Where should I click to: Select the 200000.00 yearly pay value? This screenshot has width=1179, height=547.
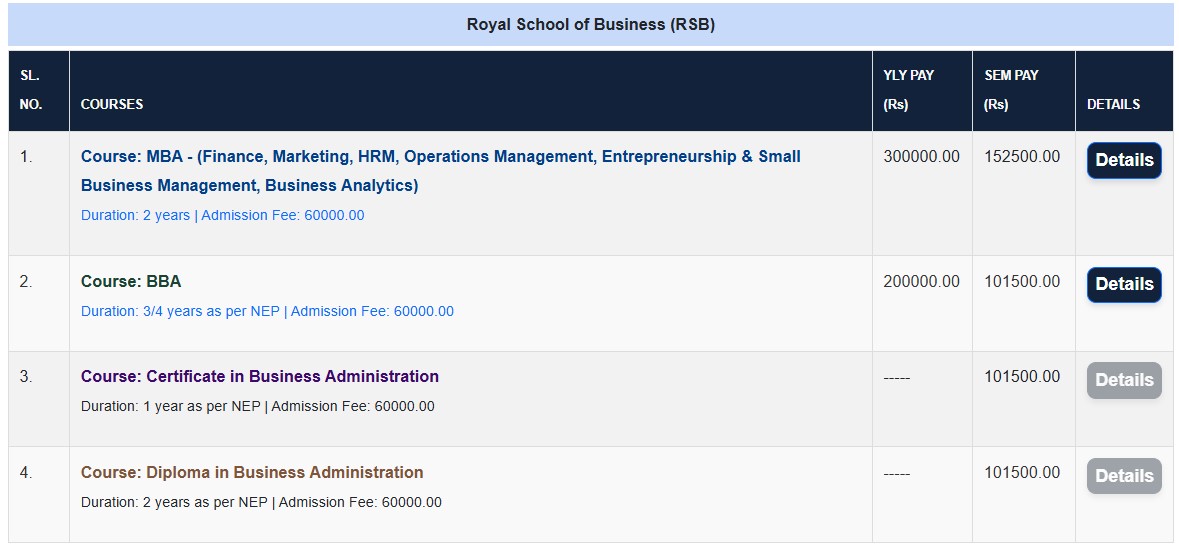[x=921, y=281]
